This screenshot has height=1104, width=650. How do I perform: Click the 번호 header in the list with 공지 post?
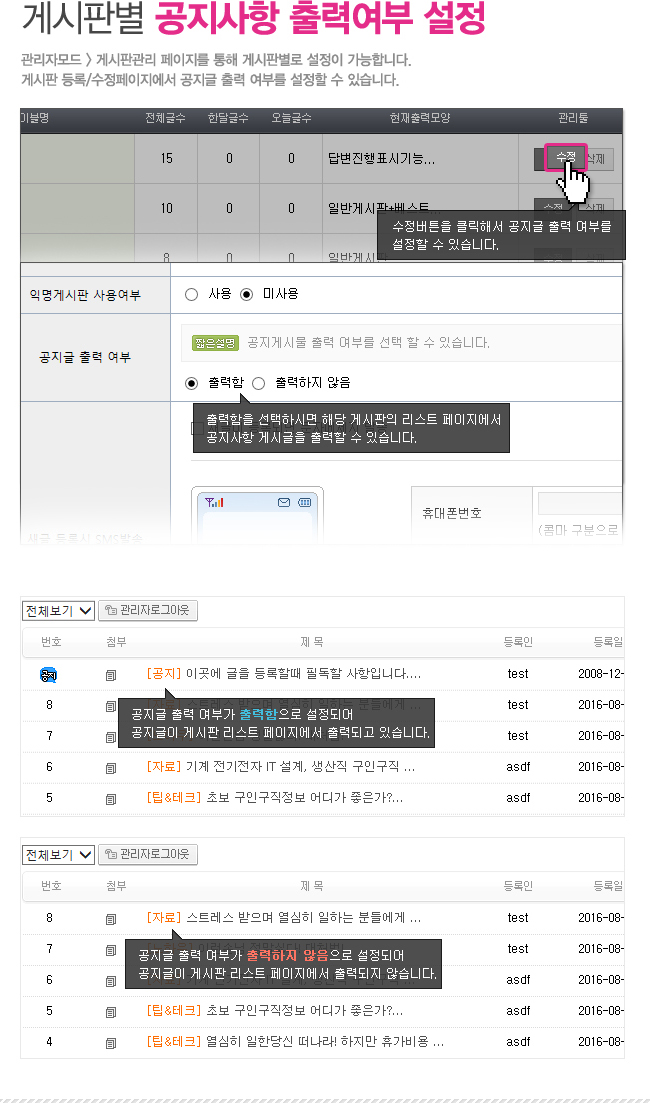(x=51, y=641)
